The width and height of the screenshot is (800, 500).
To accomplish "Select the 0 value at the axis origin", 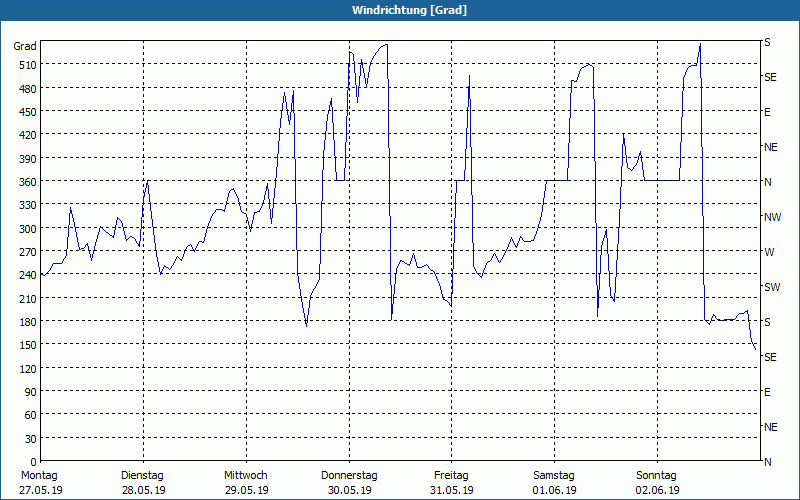I will (x=34, y=462).
